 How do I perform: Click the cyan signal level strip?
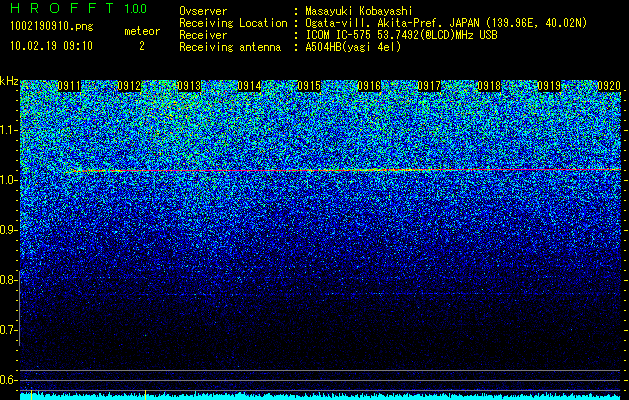[x=320, y=396]
